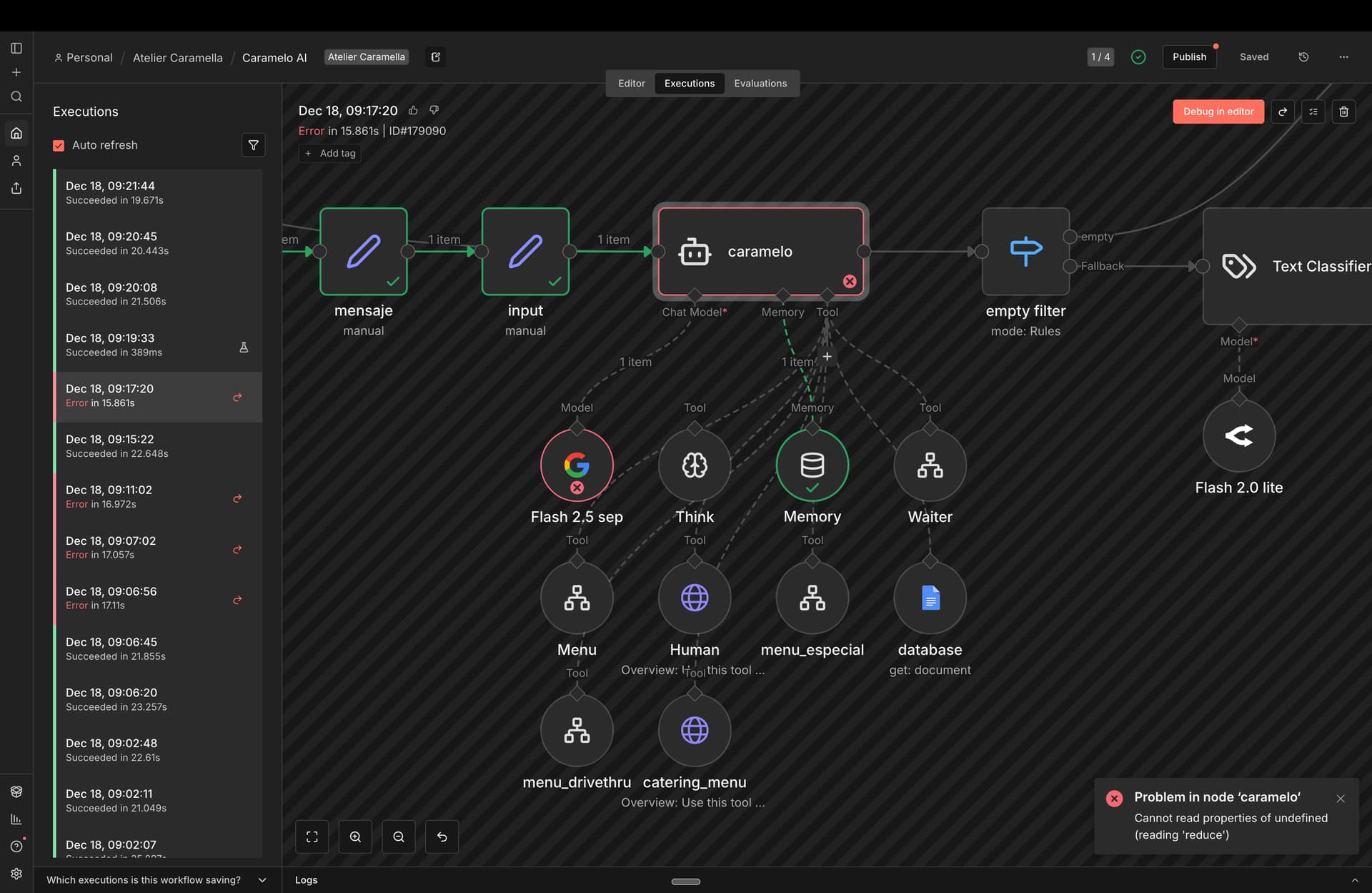Screen dimensions: 1372x893
Task: Click the zoom to fit icon
Action: point(312,837)
